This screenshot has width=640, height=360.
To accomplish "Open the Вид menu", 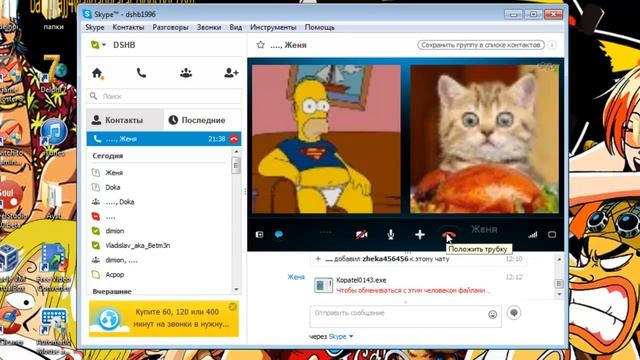I will 236,27.
